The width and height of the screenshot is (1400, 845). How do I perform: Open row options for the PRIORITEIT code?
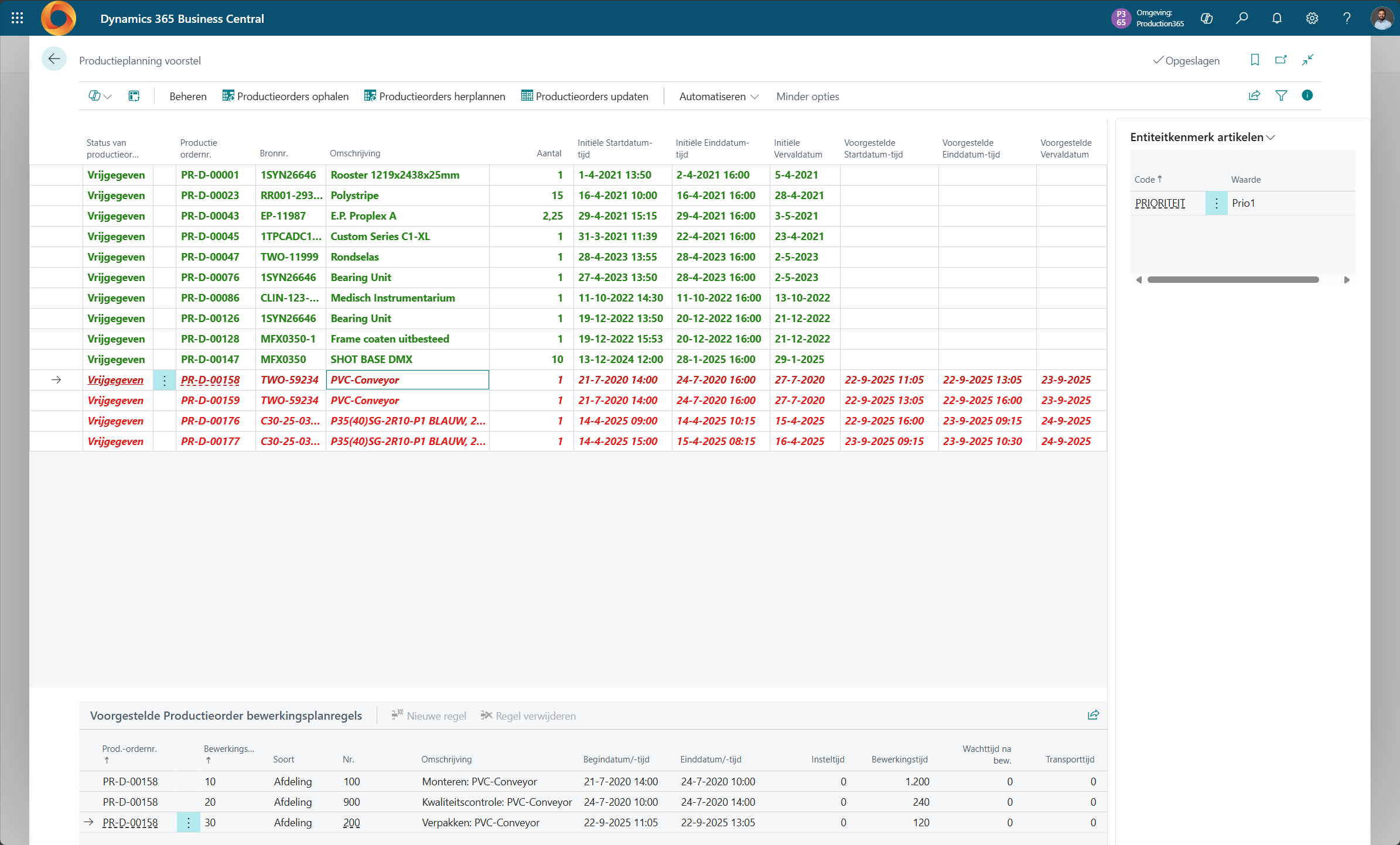(x=1216, y=203)
